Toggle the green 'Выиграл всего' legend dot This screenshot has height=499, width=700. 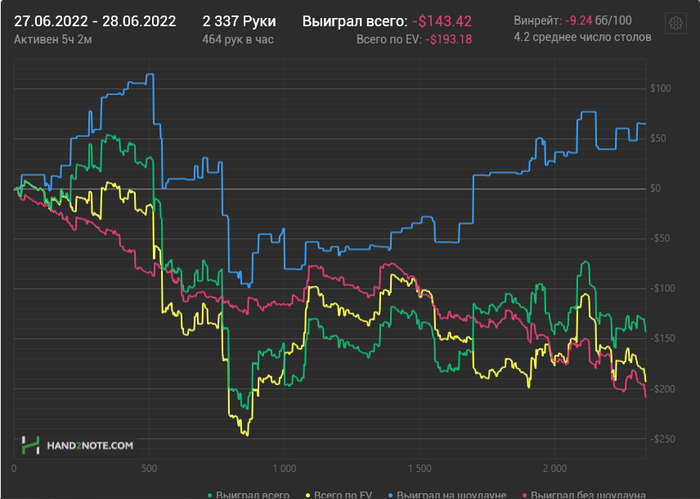[x=210, y=495]
